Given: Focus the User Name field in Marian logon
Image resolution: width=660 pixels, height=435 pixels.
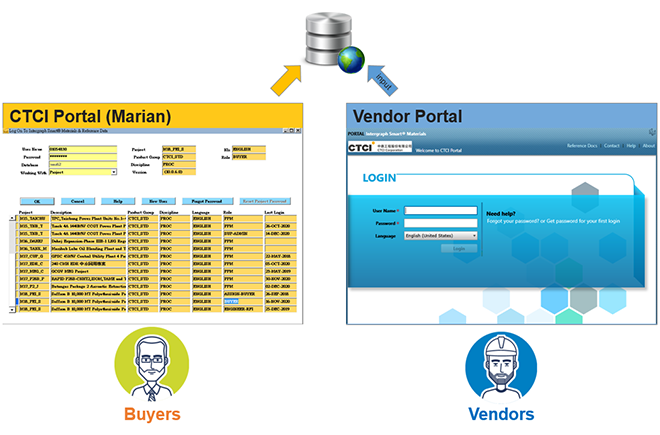Looking at the screenshot, I should click(83, 149).
